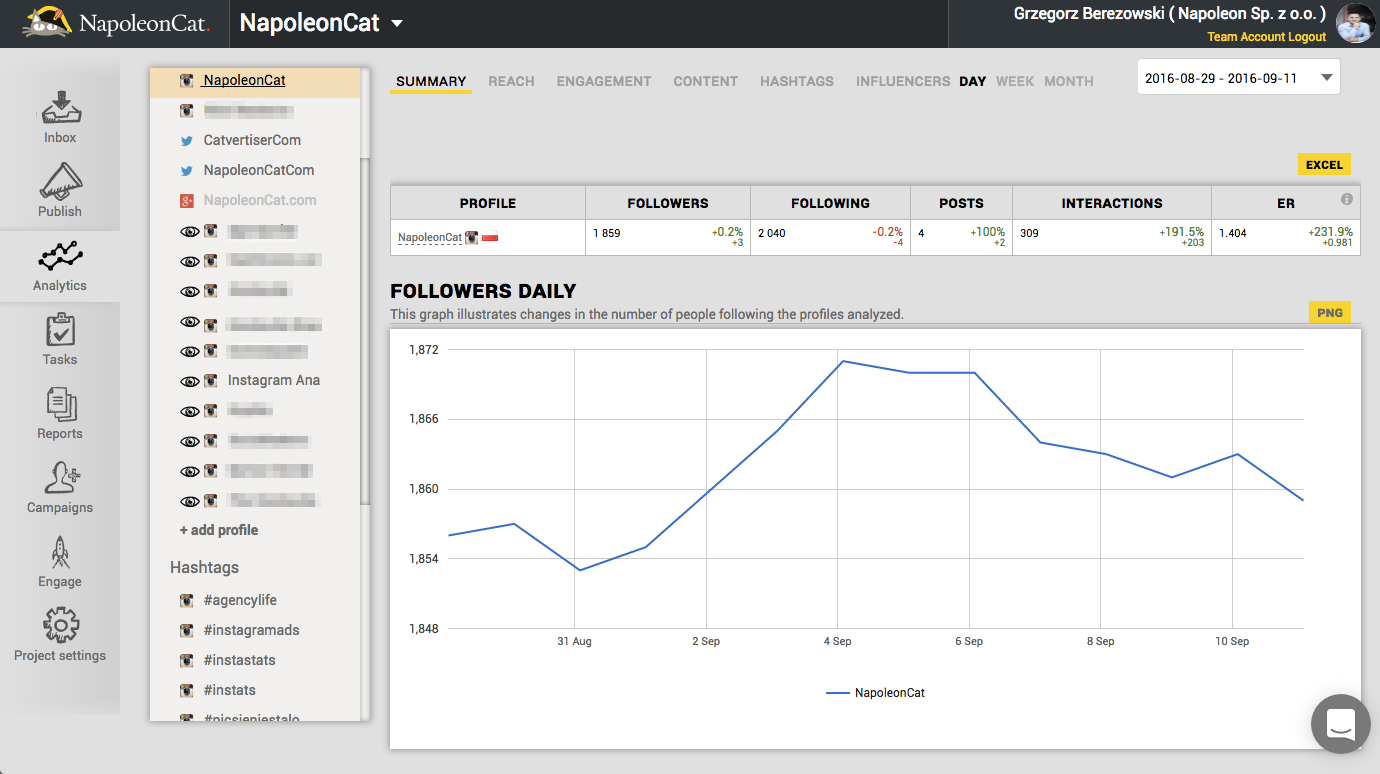This screenshot has height=774, width=1380.
Task: Select #instats hashtag
Action: point(229,691)
